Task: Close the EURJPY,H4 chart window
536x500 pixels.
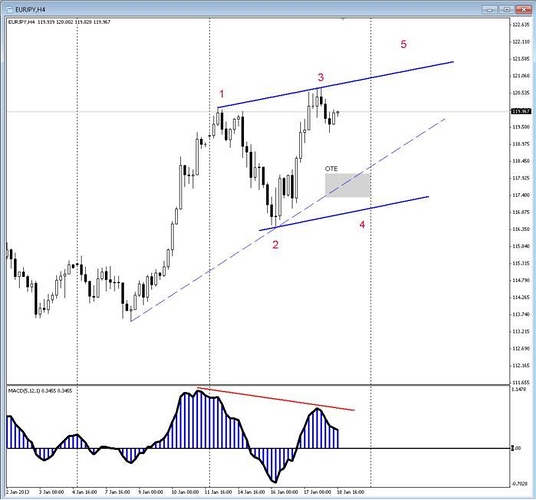Action: coord(524,9)
